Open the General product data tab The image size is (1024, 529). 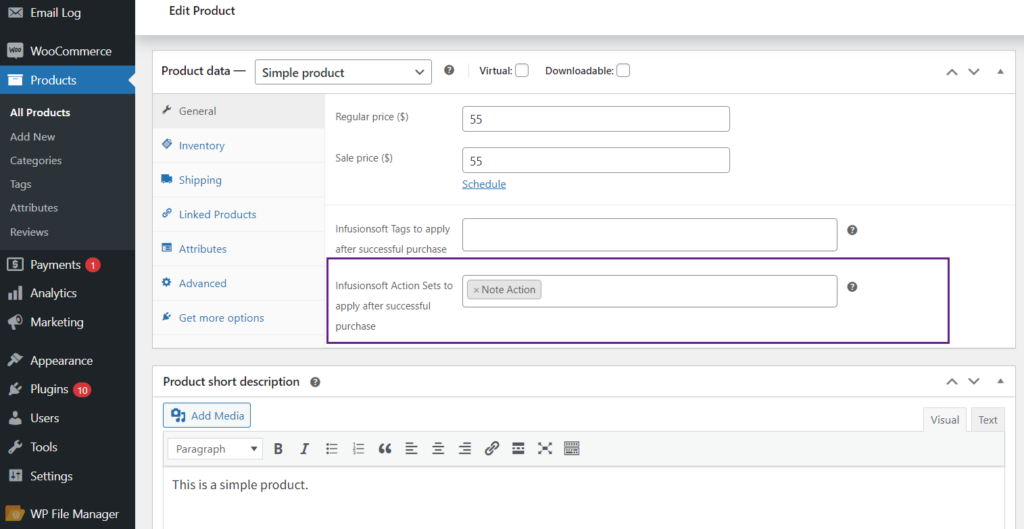(x=238, y=111)
